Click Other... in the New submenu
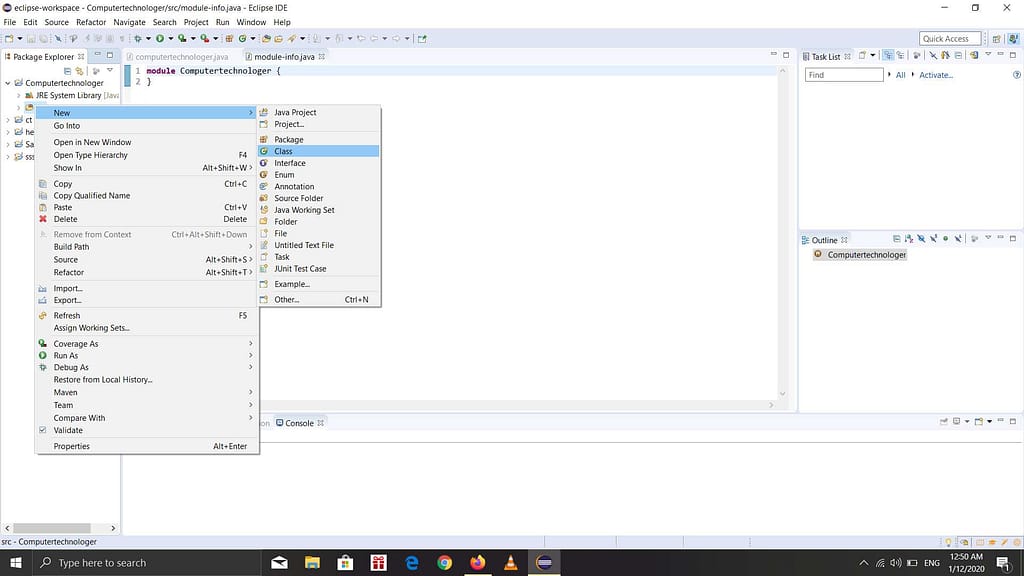 tap(319, 300)
